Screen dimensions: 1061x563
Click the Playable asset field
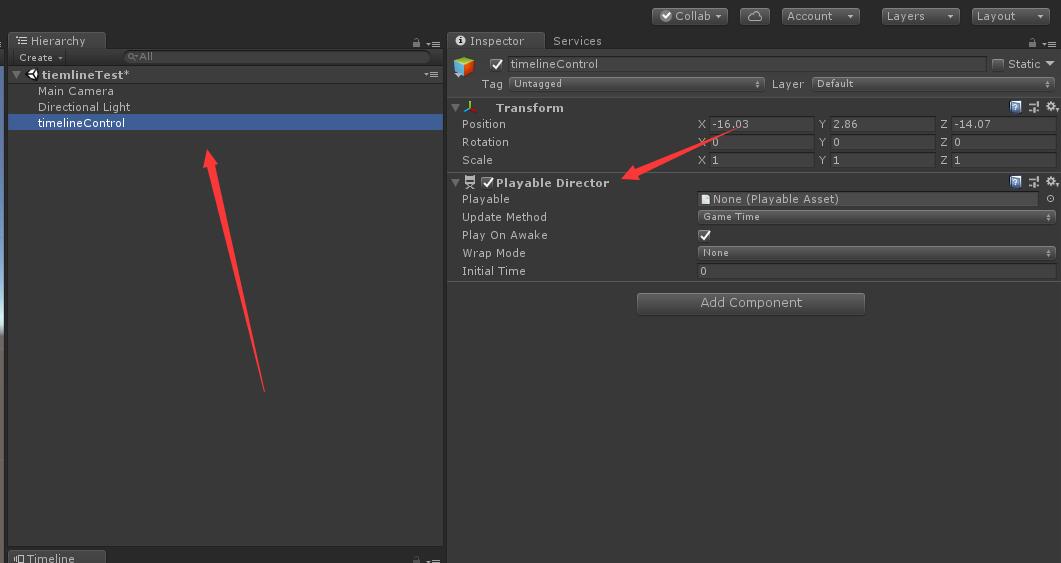pos(867,199)
